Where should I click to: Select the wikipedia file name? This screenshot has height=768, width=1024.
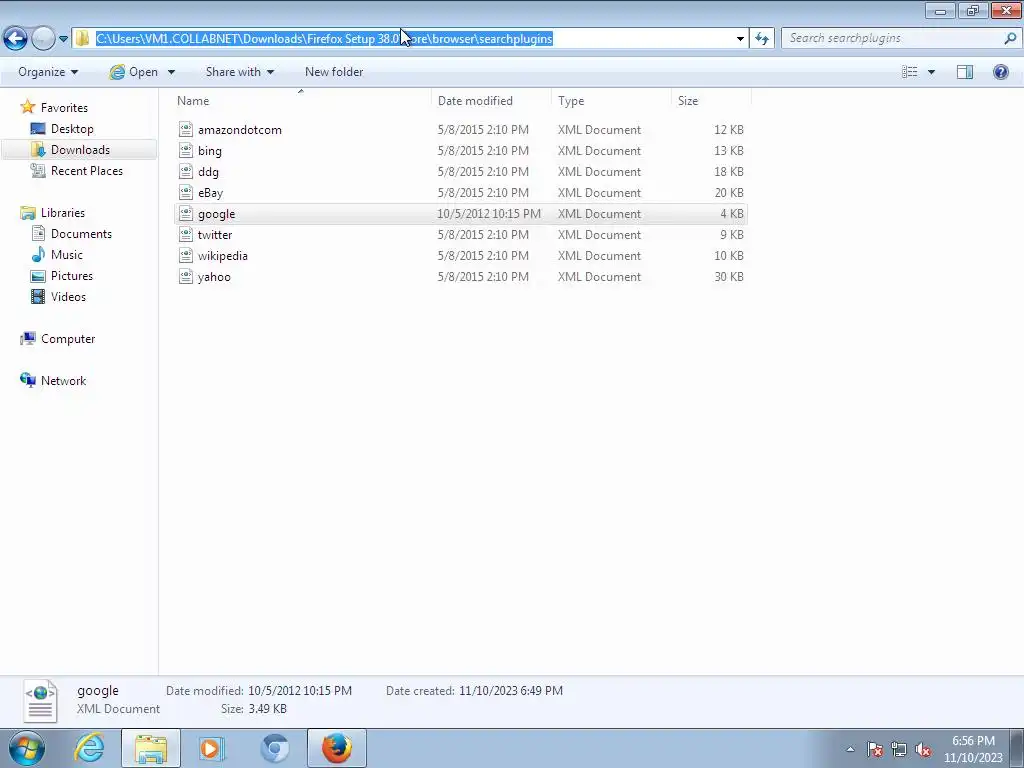(x=223, y=255)
